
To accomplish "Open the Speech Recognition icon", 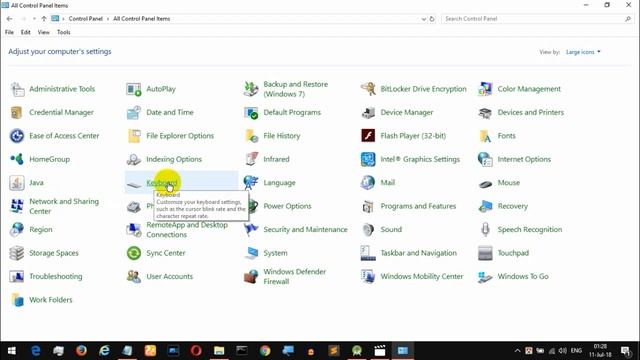I will coord(485,229).
